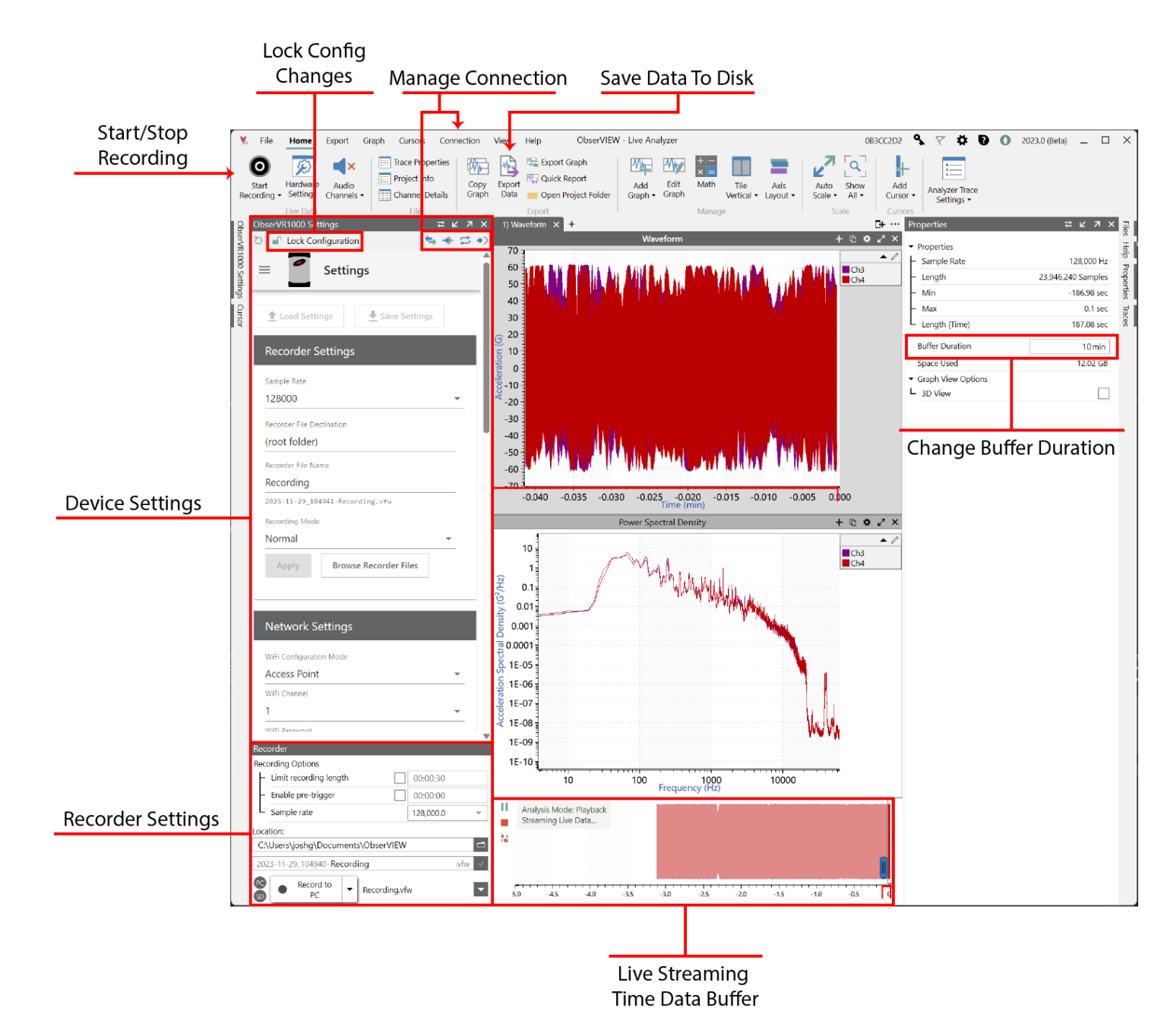
Task: Check Enable pre-trigger in Recorder options
Action: 400,794
